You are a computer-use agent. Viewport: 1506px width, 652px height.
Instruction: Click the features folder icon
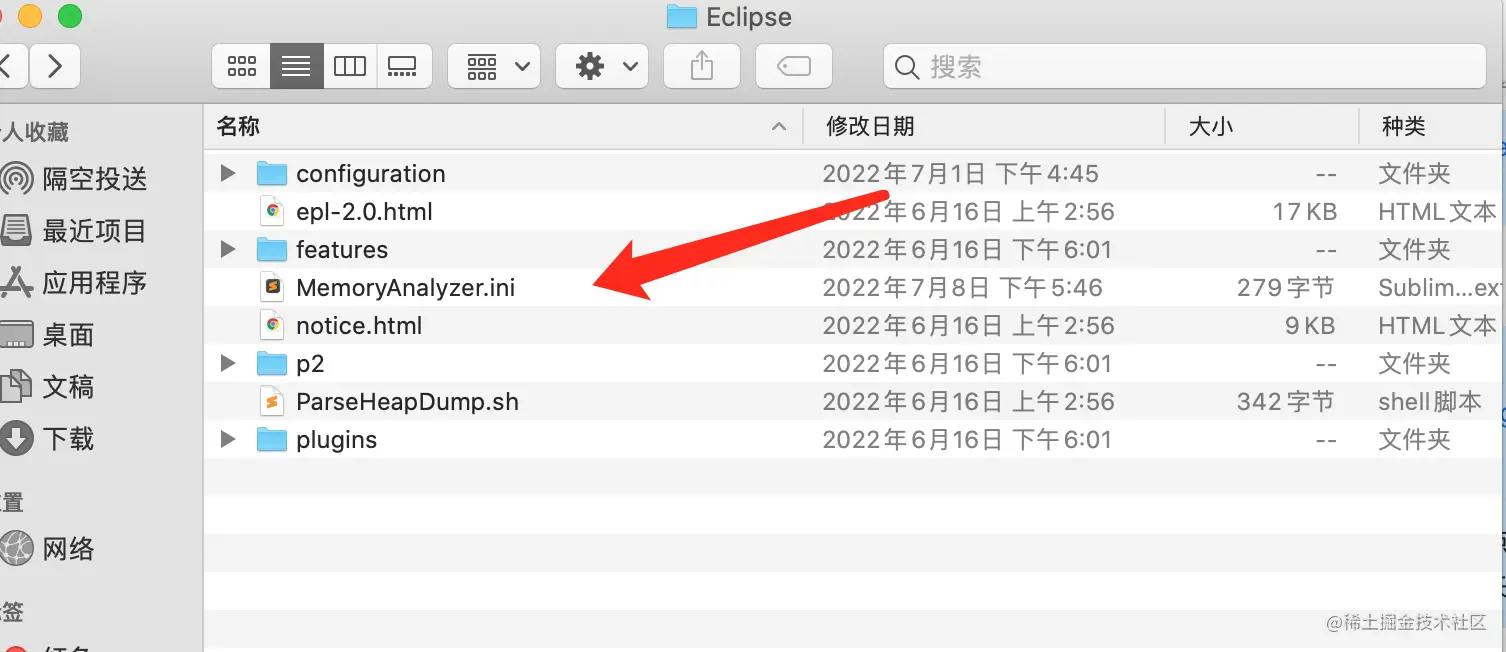272,249
